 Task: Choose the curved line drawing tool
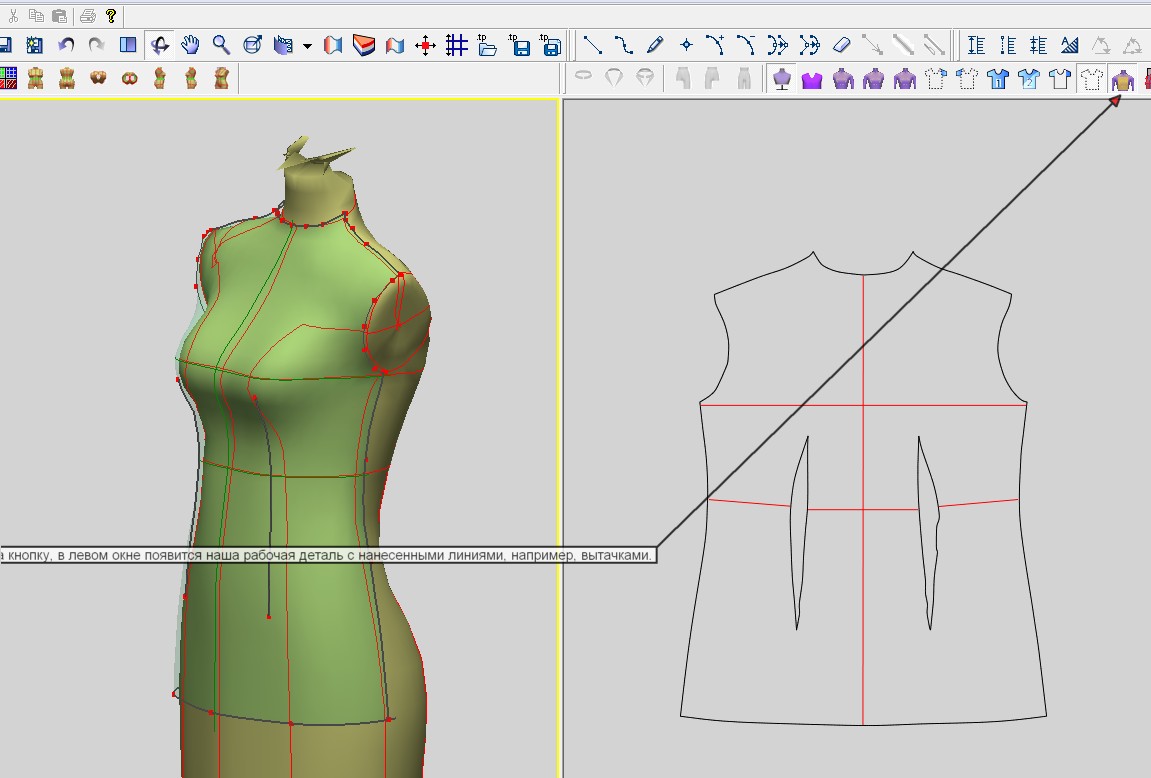tap(624, 45)
